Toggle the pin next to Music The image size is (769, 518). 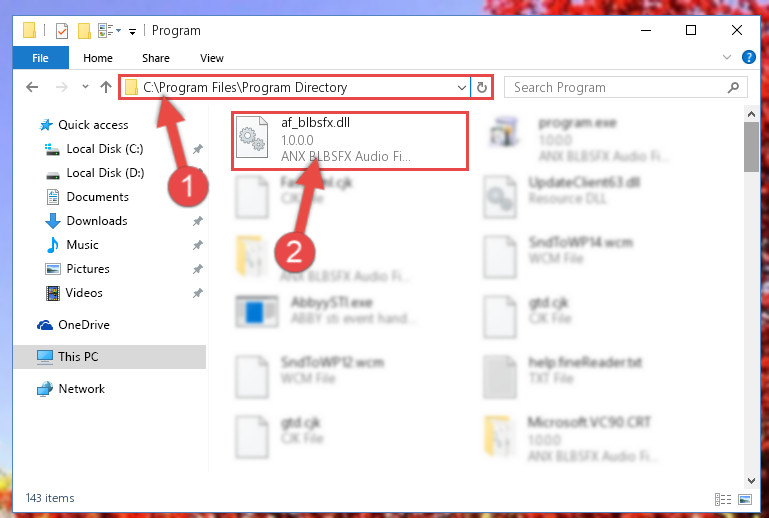coord(198,245)
